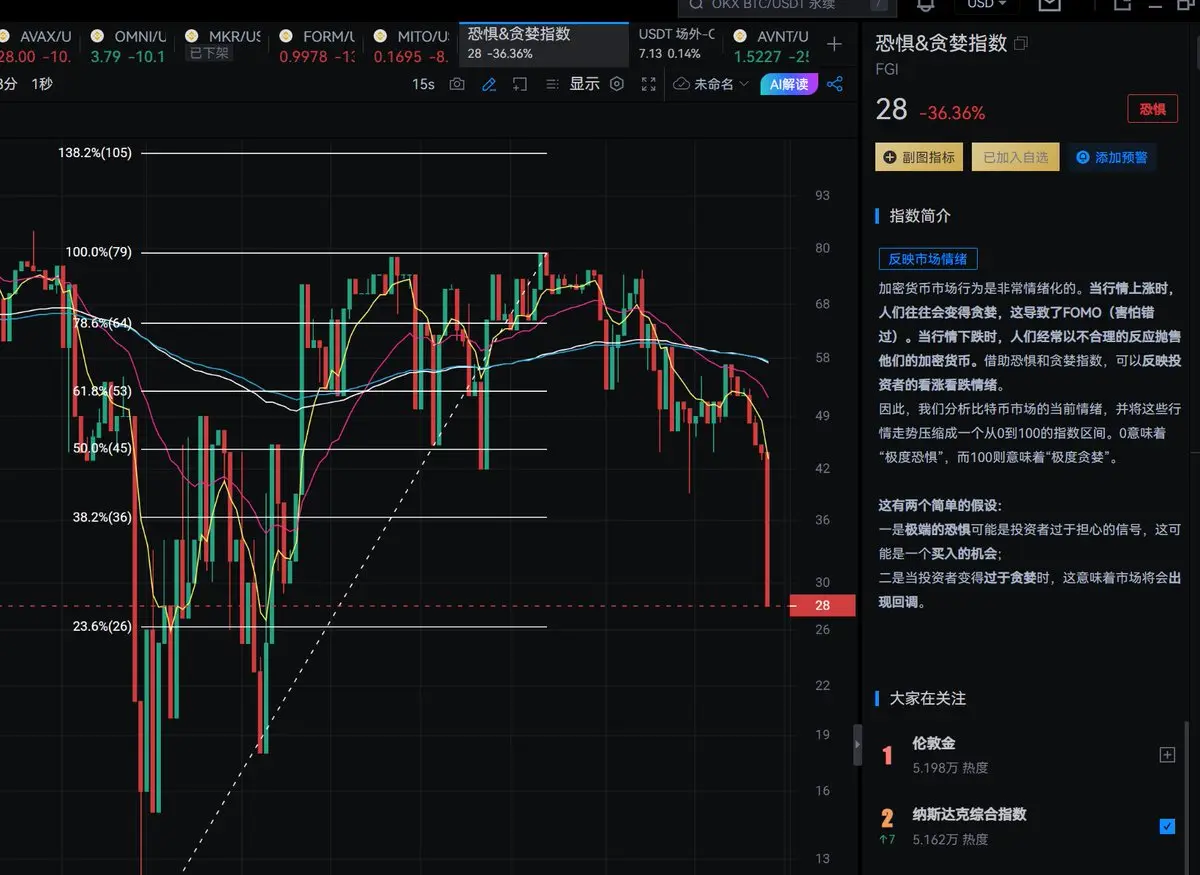Viewport: 1200px width, 875px height.
Task: Click the 副图指标 button
Action: [x=919, y=157]
